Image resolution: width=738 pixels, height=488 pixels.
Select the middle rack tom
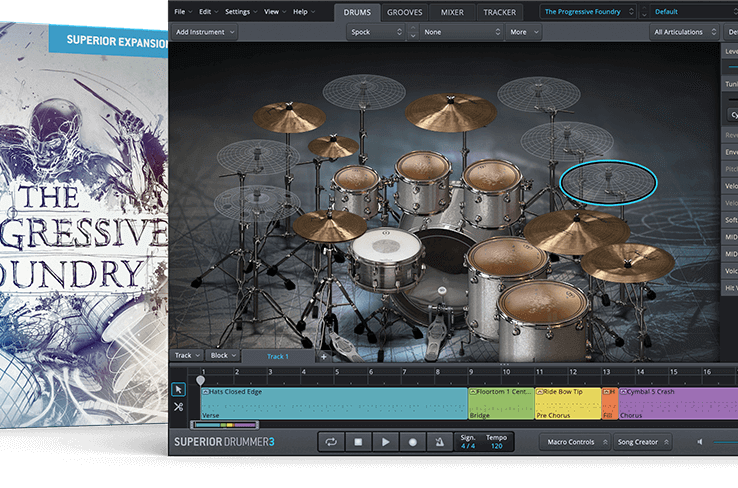(423, 181)
